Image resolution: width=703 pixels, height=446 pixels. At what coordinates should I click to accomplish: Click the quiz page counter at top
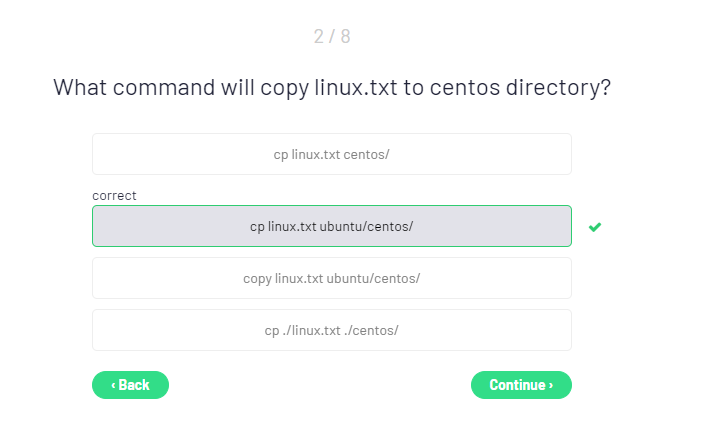(332, 37)
